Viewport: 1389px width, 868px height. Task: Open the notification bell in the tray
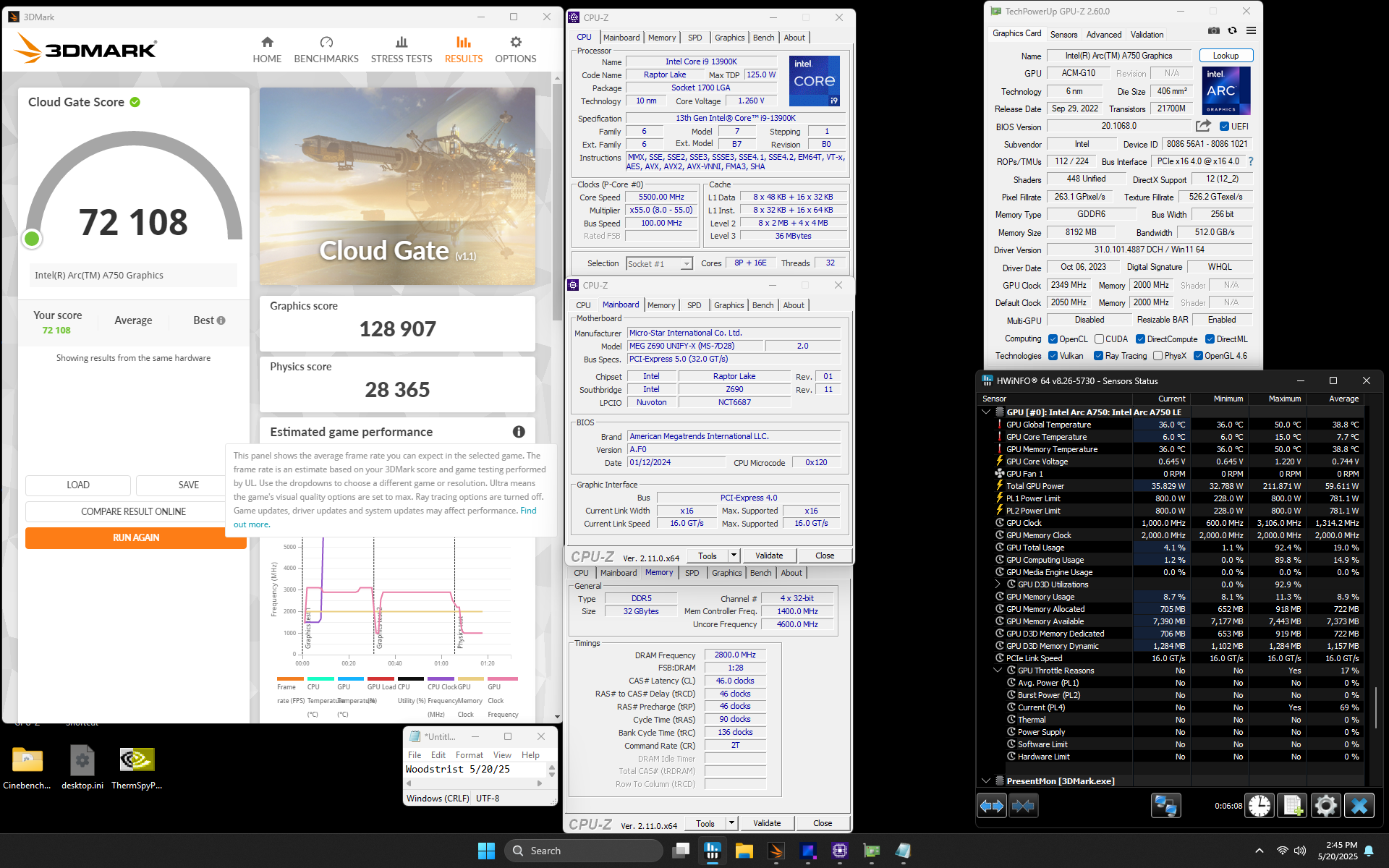pyautogui.click(x=1369, y=851)
